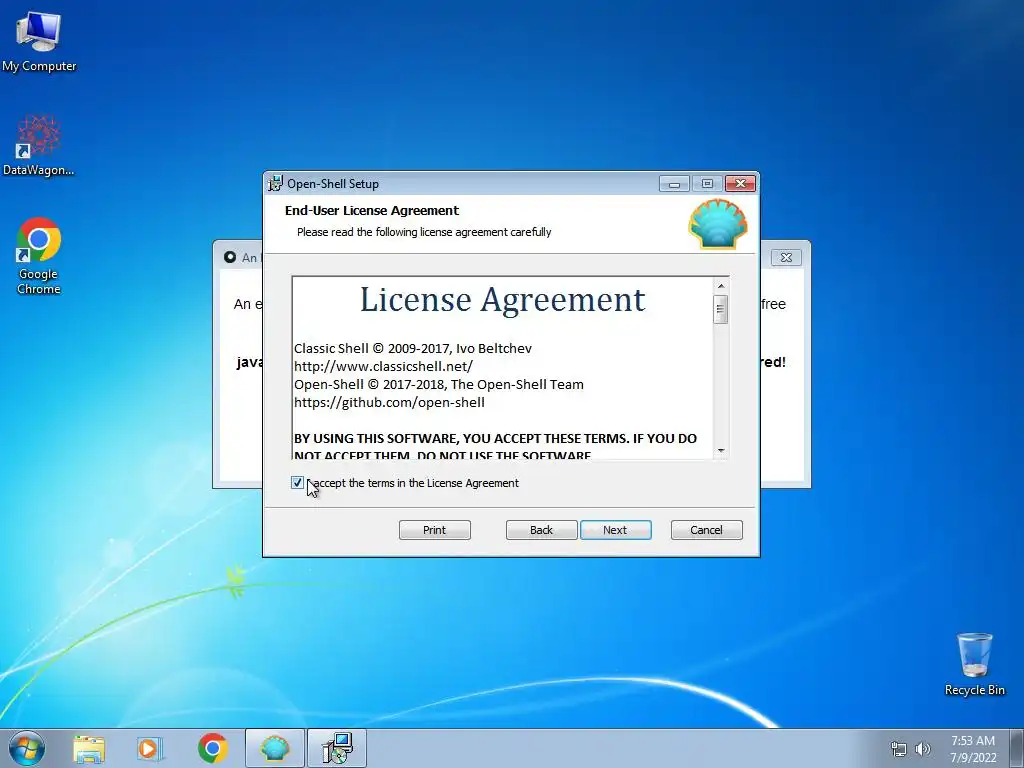This screenshot has height=768, width=1024.
Task: Select the DataWagon desktop shortcut
Action: (x=39, y=145)
